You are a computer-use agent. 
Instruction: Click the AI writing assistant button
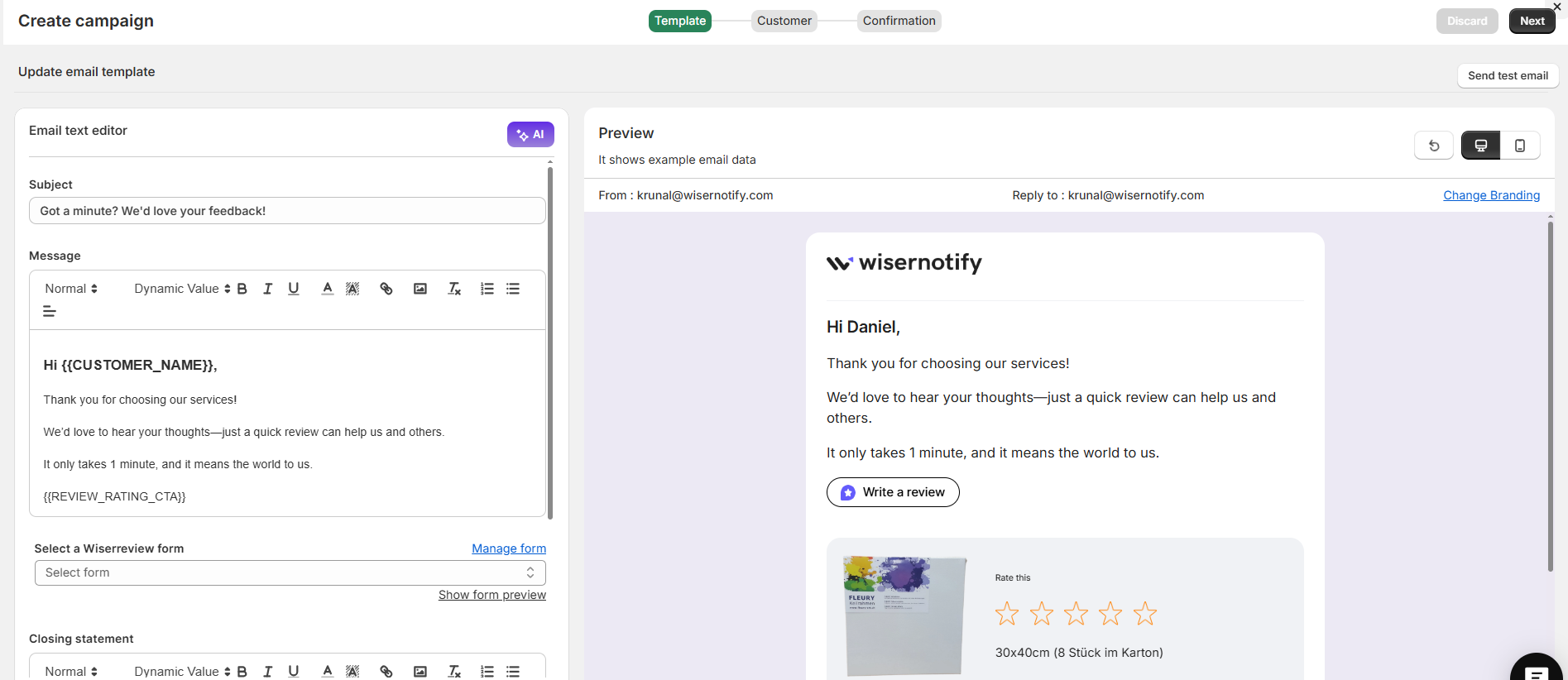pos(530,135)
